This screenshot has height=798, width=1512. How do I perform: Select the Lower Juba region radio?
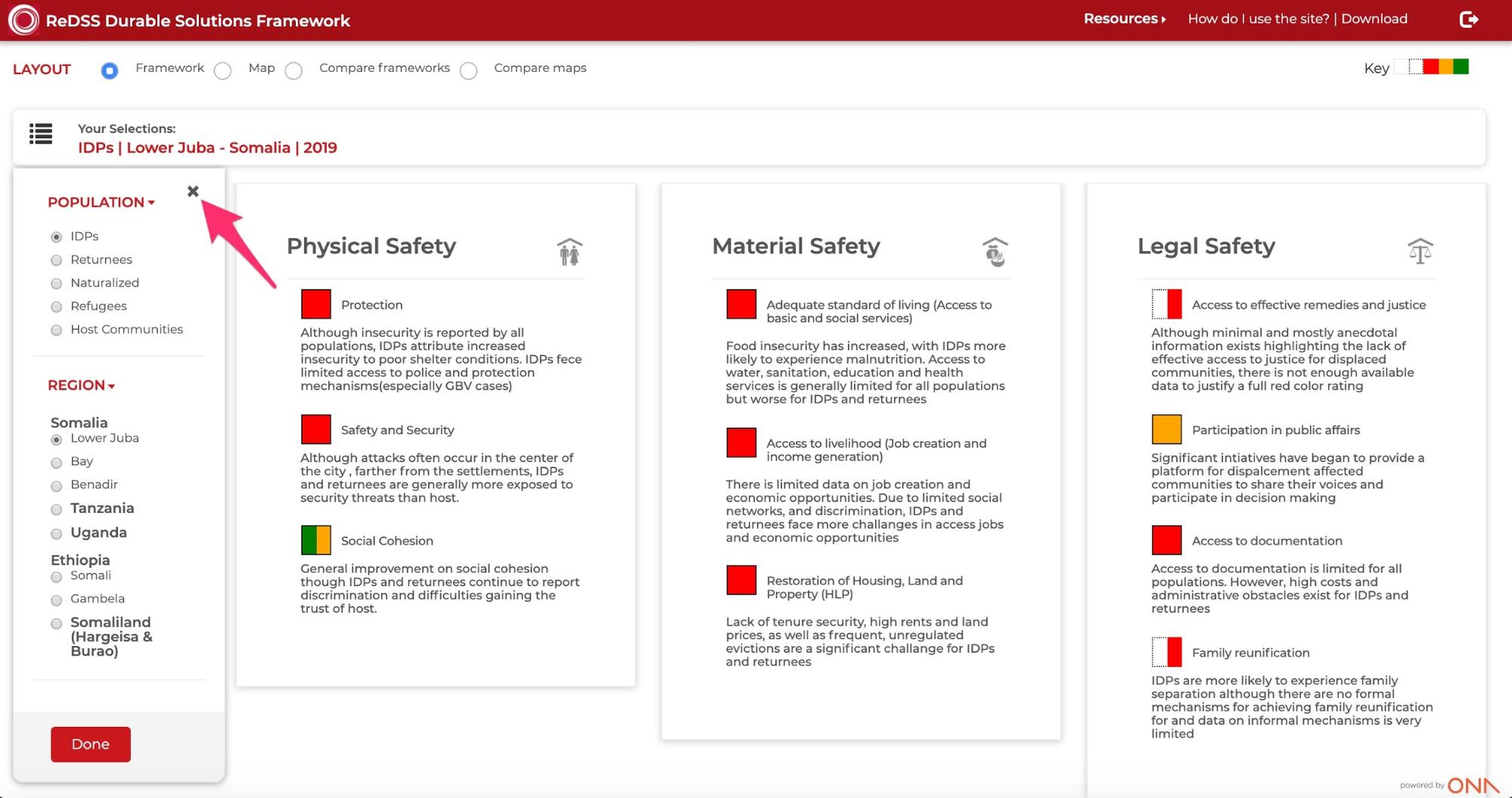coord(56,439)
